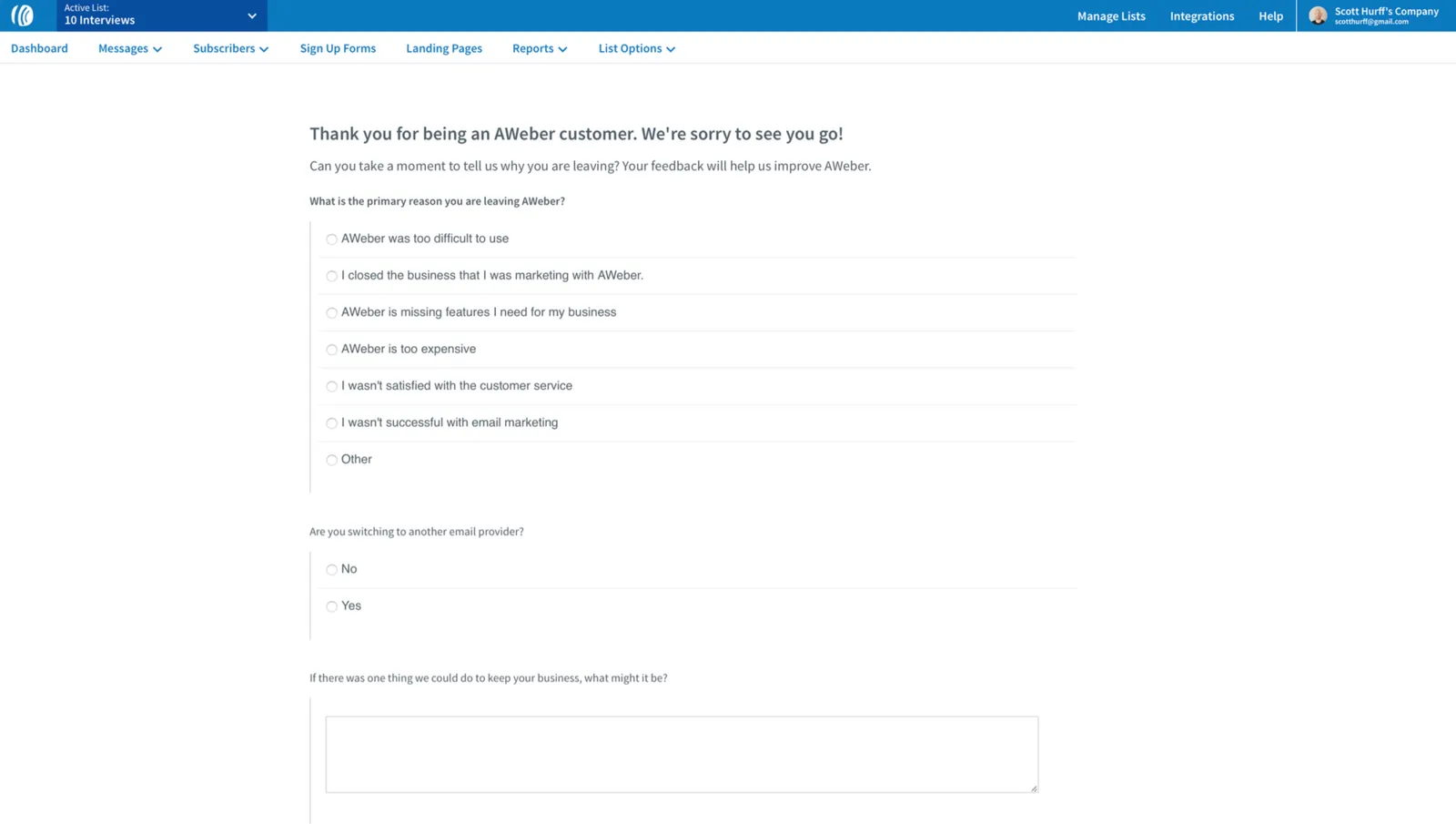Screen dimensions: 1456x824
Task: Click the "Can you take a moment" sentence
Action: tap(590, 166)
